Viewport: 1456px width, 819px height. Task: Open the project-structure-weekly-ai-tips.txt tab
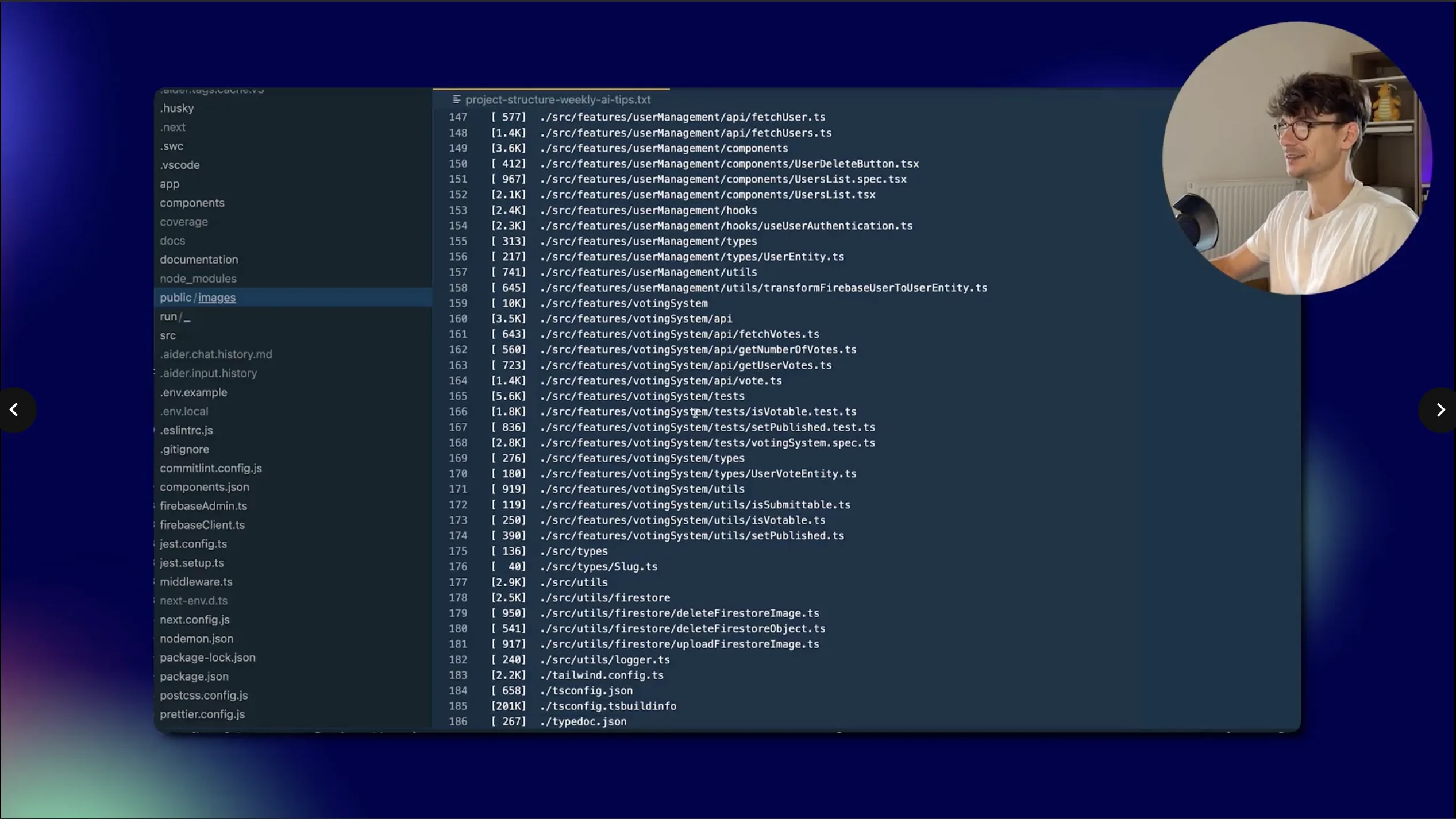557,99
